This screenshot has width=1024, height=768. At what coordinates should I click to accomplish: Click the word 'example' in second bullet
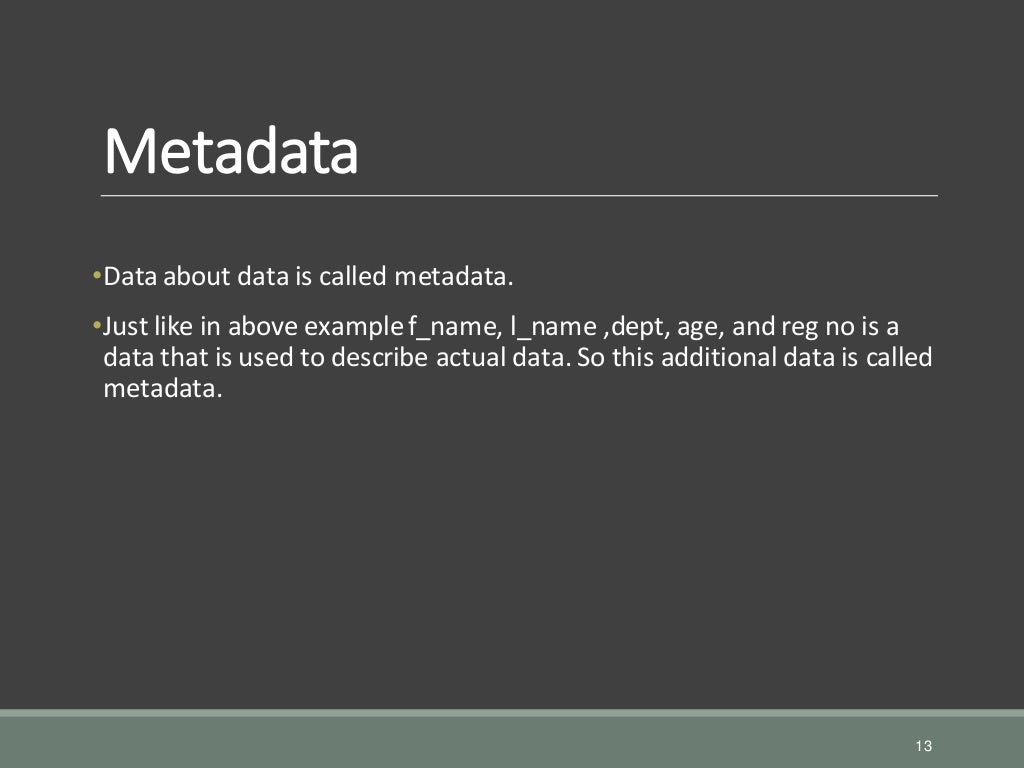tap(353, 328)
